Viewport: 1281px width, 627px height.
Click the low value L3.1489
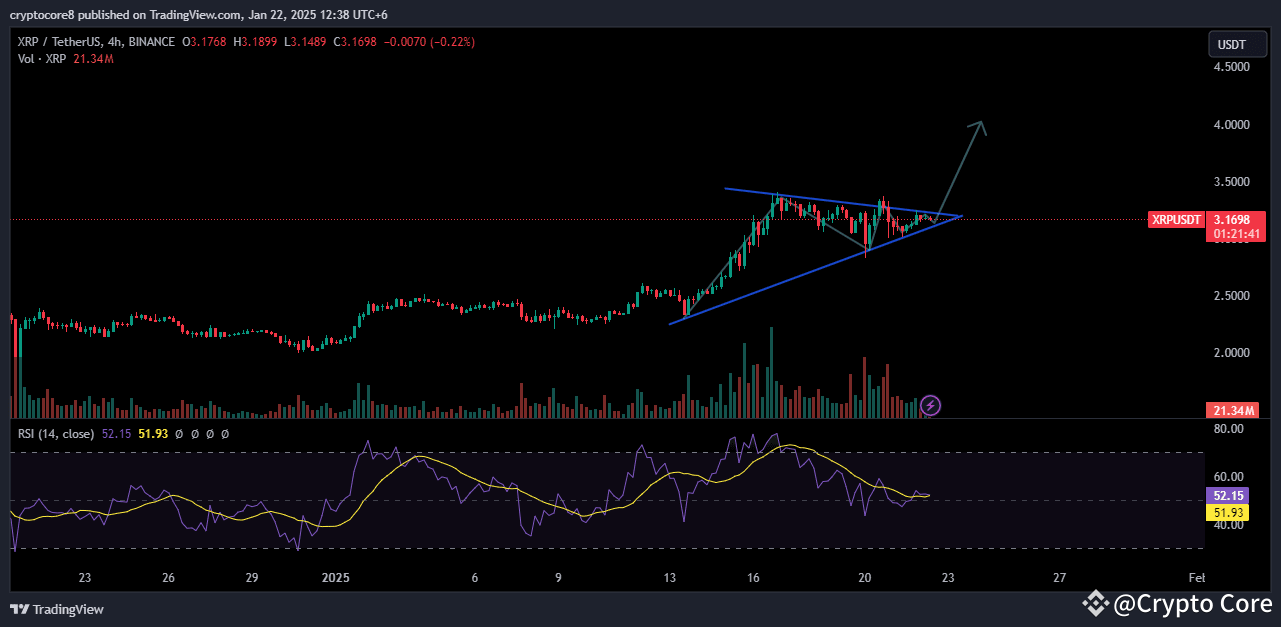pyautogui.click(x=307, y=42)
